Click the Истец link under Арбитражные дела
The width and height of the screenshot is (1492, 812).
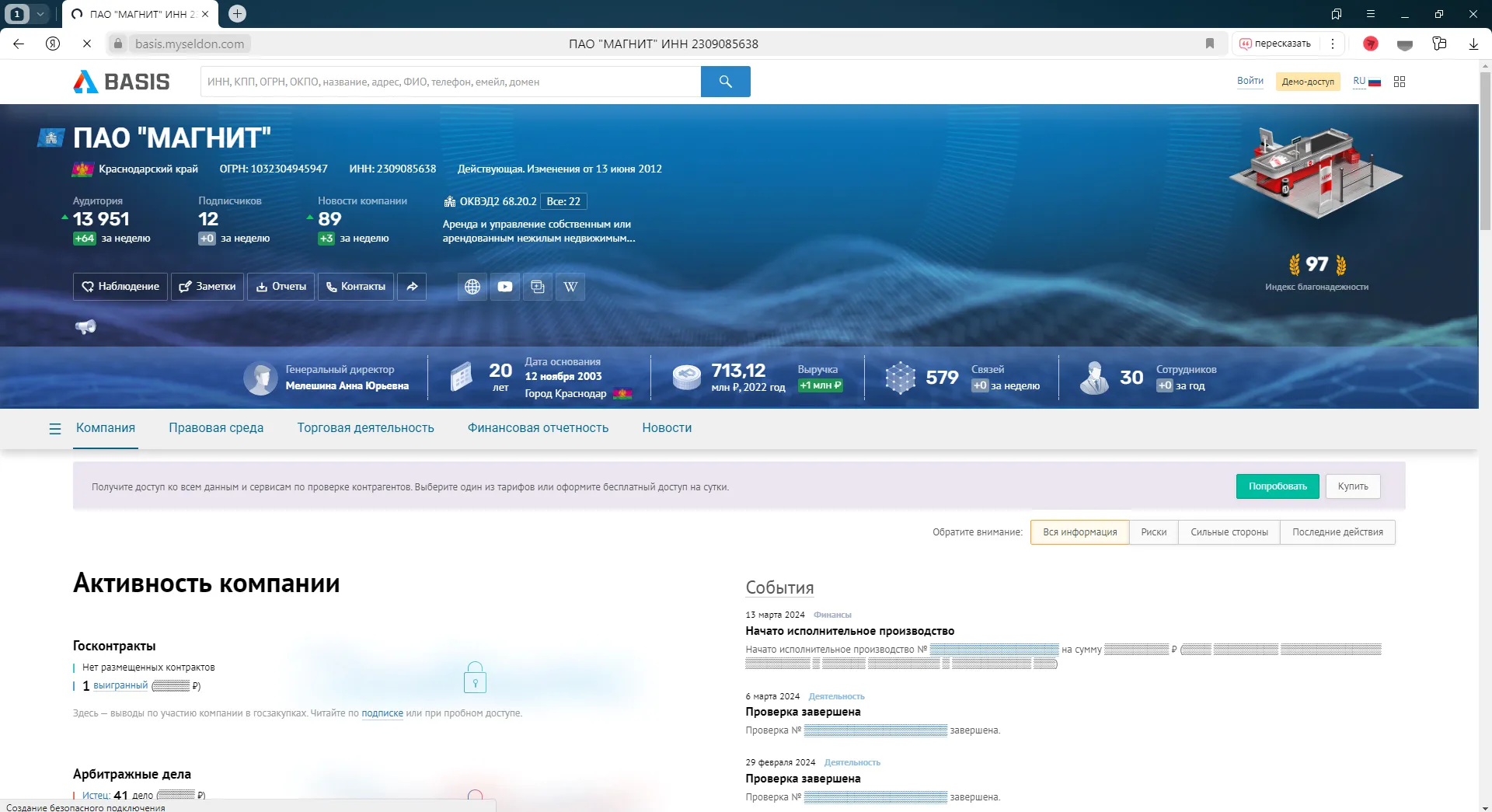coord(96,796)
